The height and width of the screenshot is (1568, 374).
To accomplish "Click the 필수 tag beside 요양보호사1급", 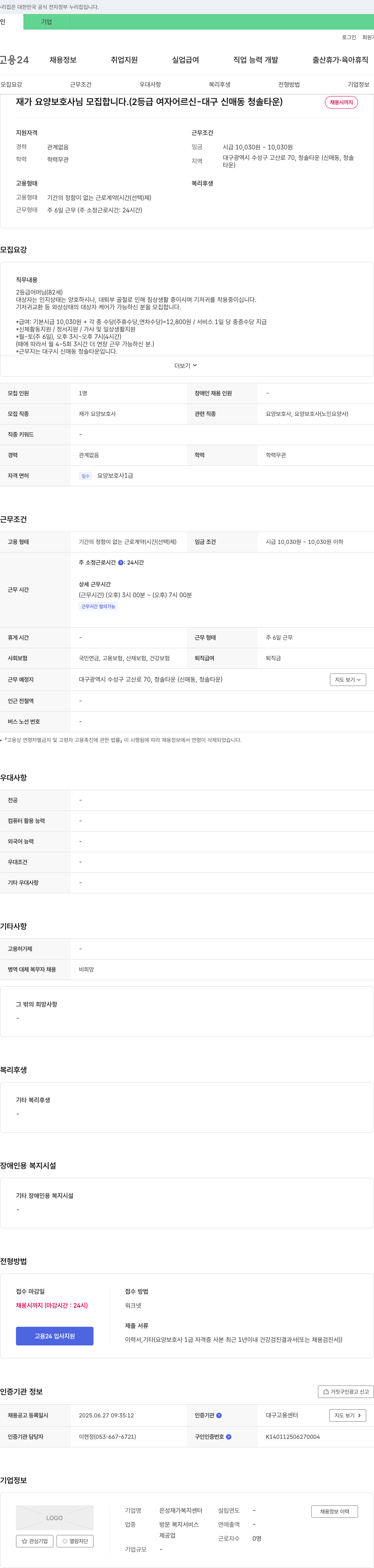I will pos(85,476).
